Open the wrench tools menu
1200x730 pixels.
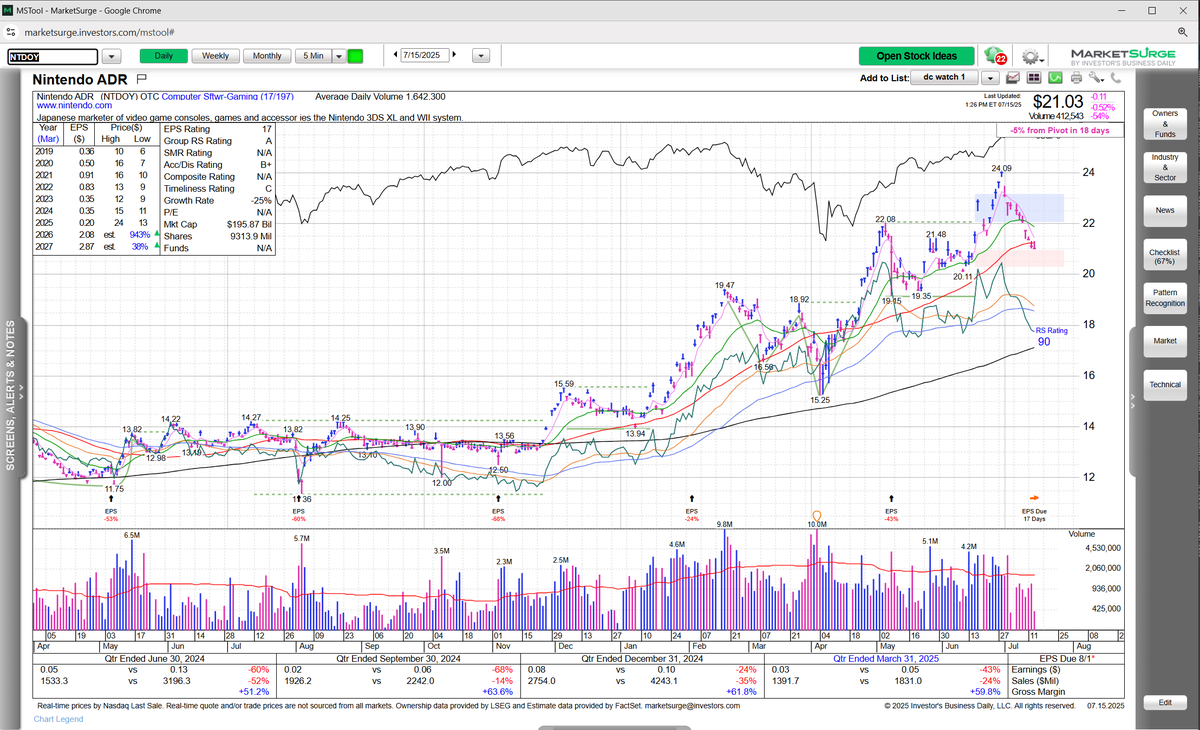[x=1096, y=77]
